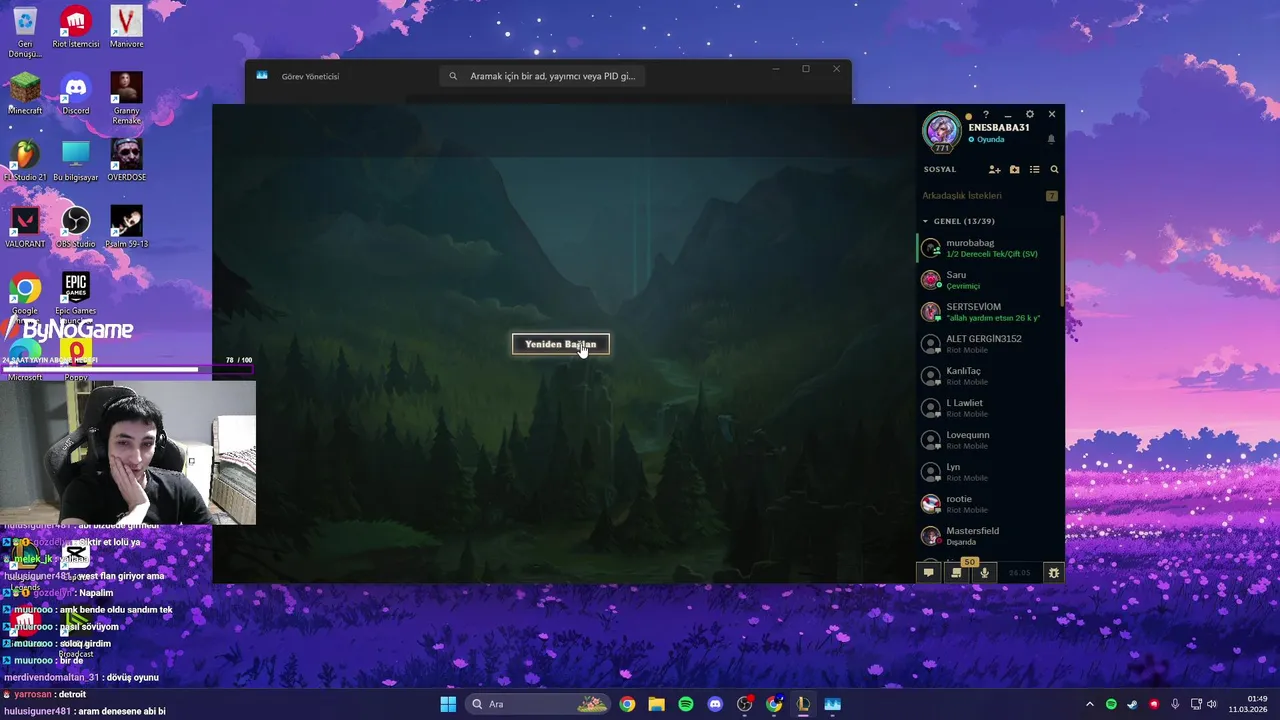Open the Manivore desktop icon
This screenshot has width=1280, height=720.
click(126, 27)
